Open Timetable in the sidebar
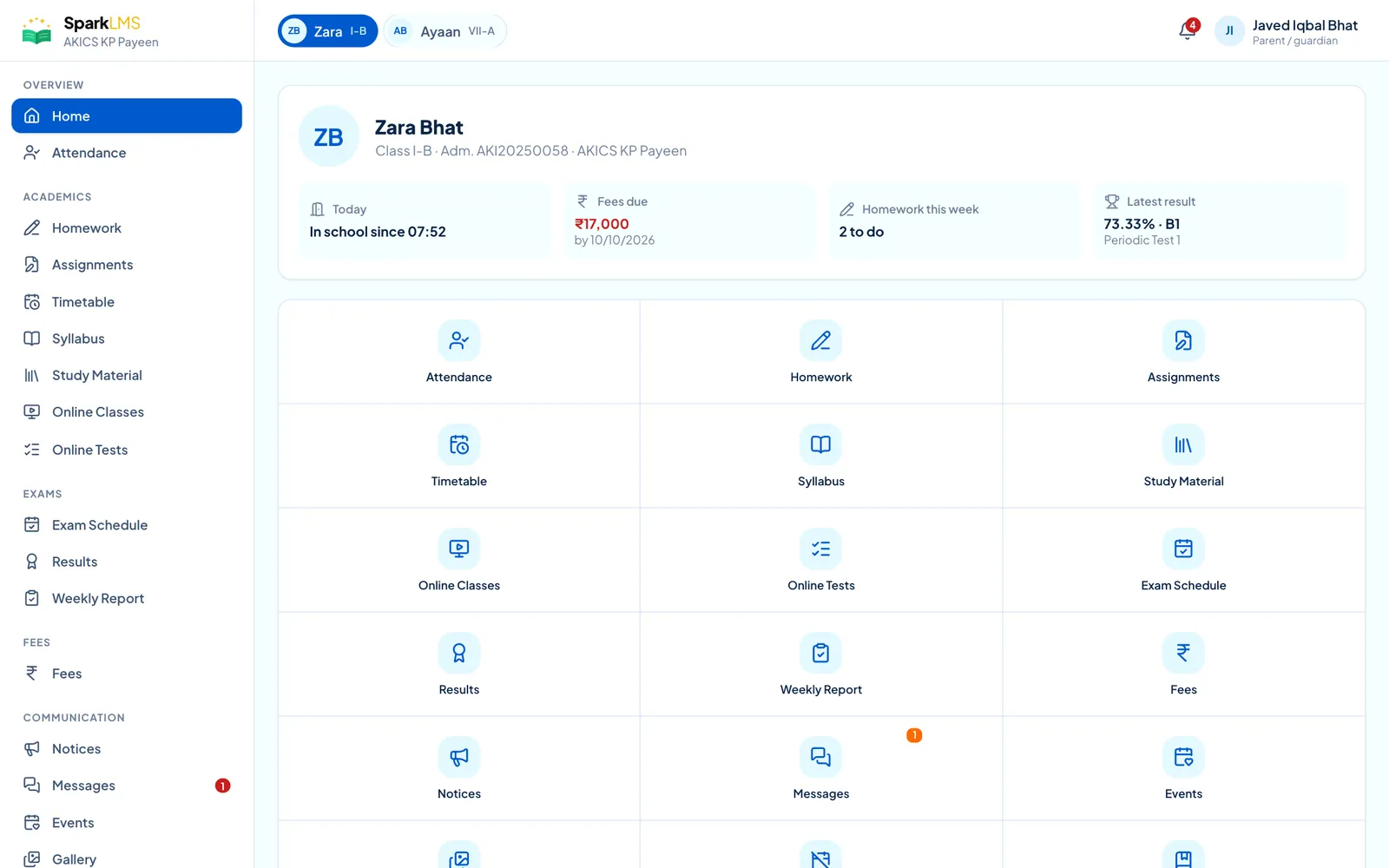The height and width of the screenshot is (868, 1389). [x=127, y=302]
